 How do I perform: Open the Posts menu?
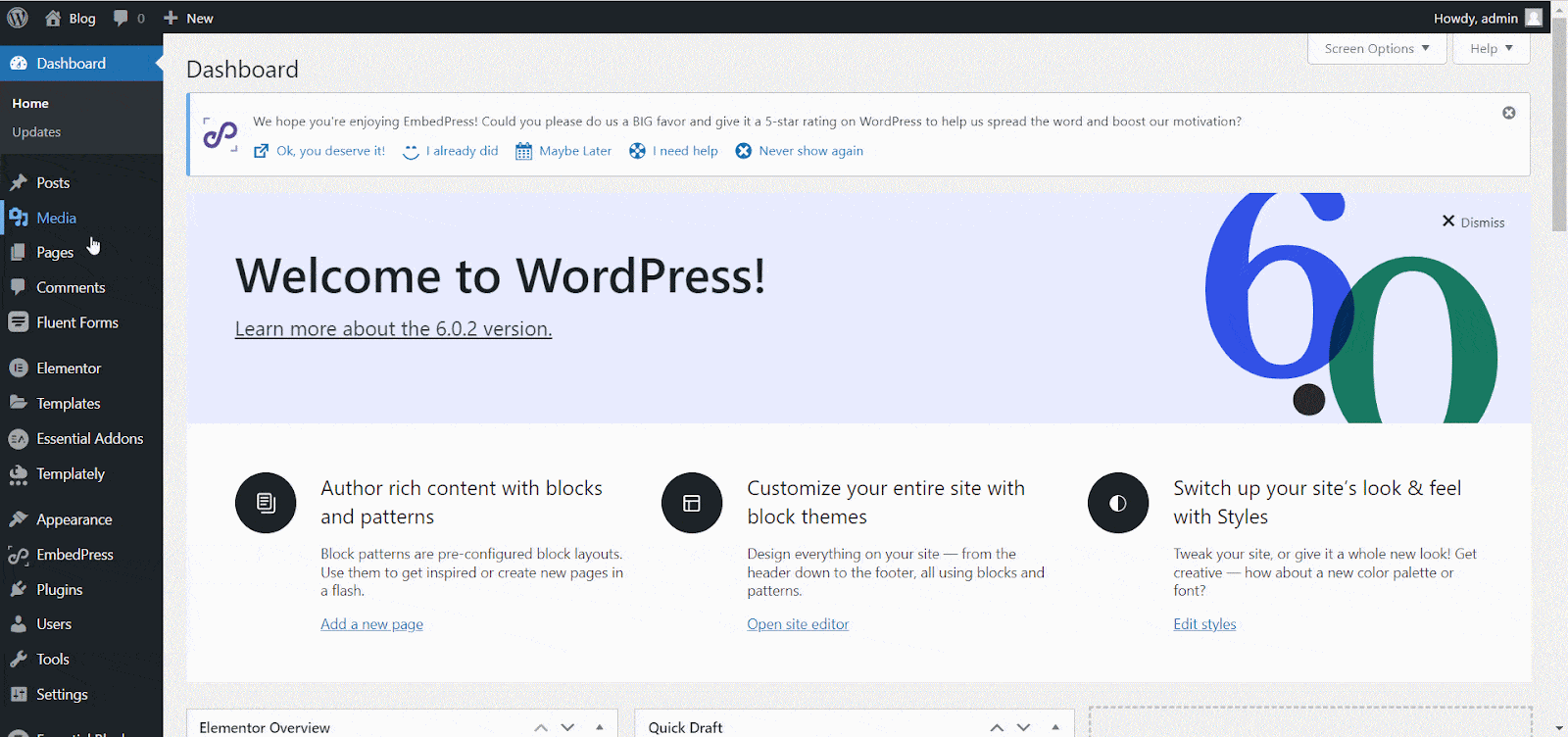click(53, 183)
